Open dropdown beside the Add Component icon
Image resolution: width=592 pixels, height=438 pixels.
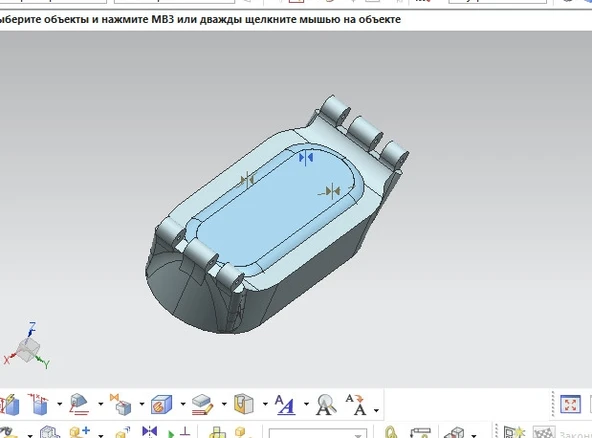click(101, 435)
